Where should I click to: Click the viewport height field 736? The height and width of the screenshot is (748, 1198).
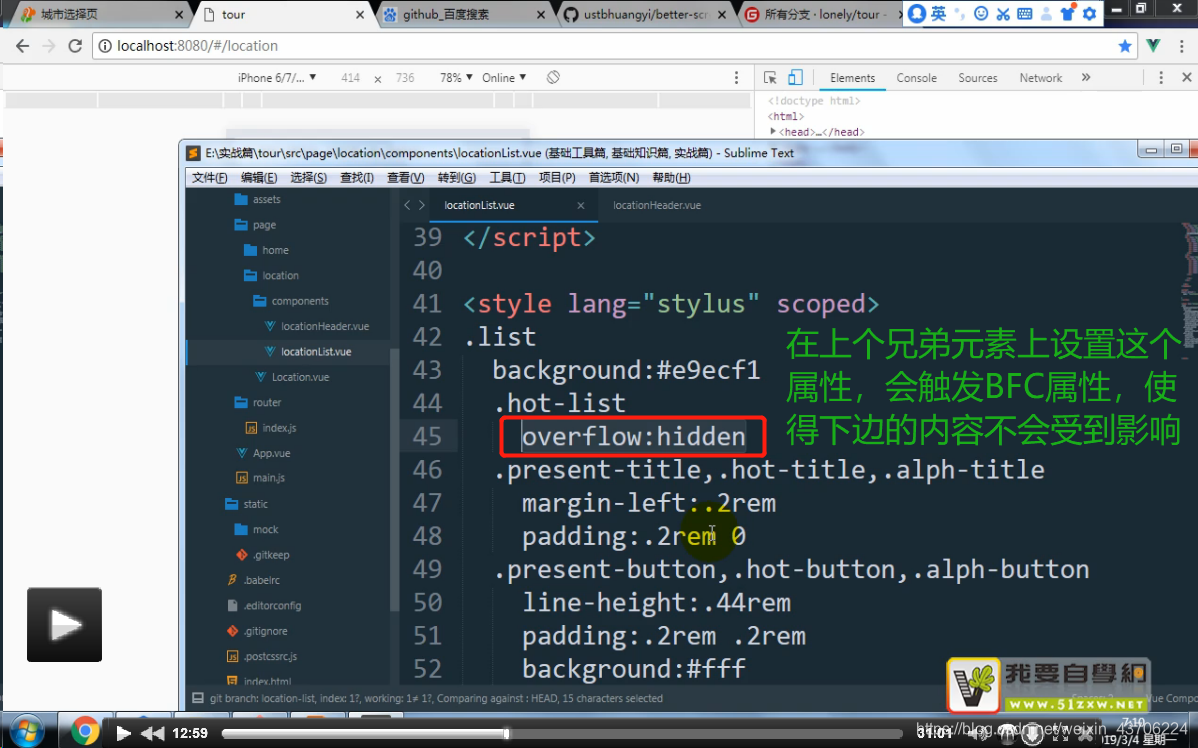coord(405,78)
